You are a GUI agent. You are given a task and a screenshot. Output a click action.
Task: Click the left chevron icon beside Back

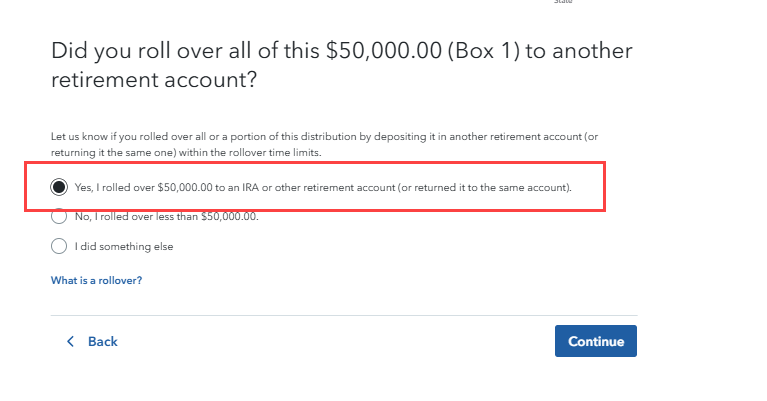pos(70,342)
